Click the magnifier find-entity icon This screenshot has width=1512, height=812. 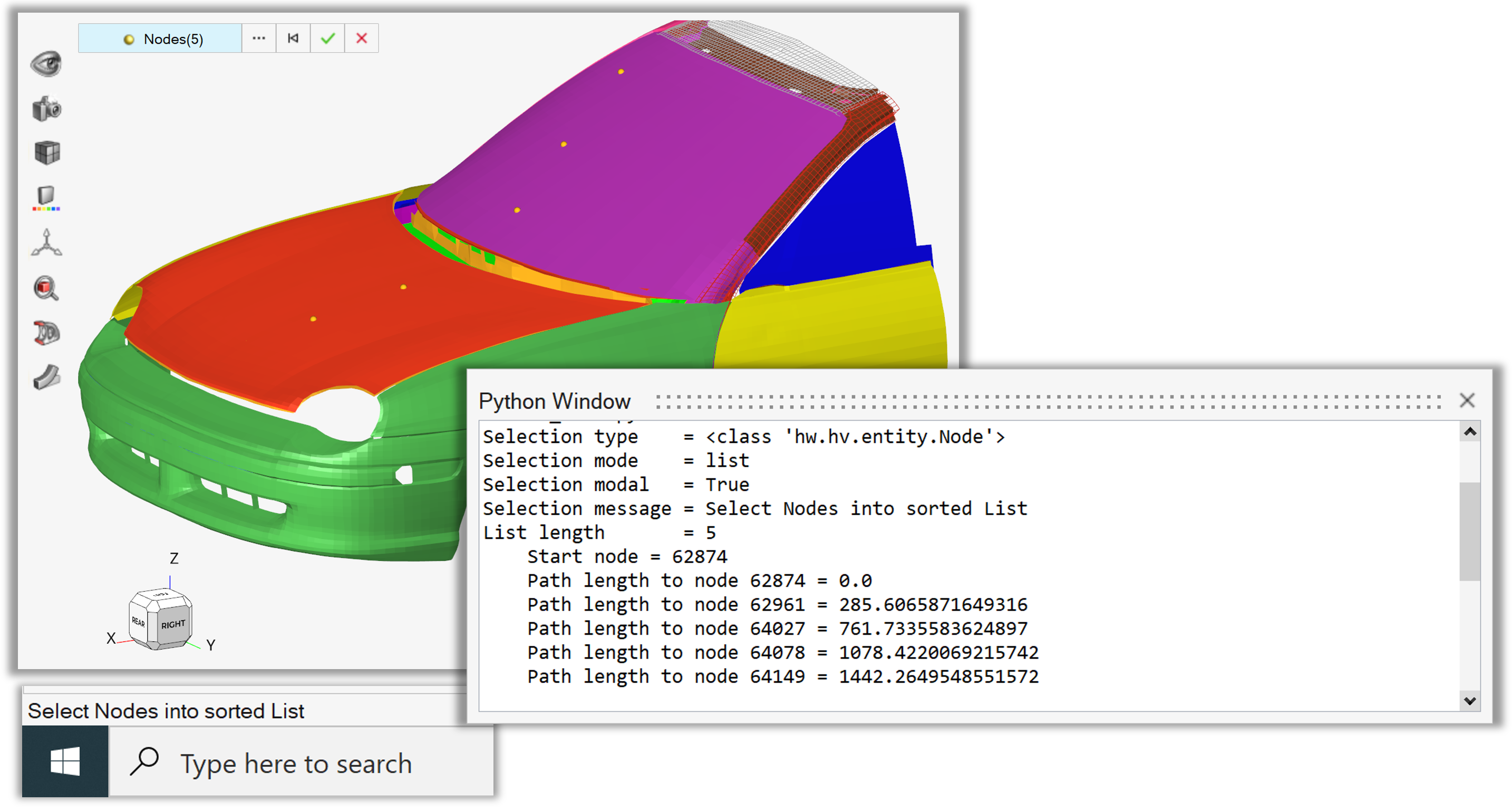click(46, 288)
